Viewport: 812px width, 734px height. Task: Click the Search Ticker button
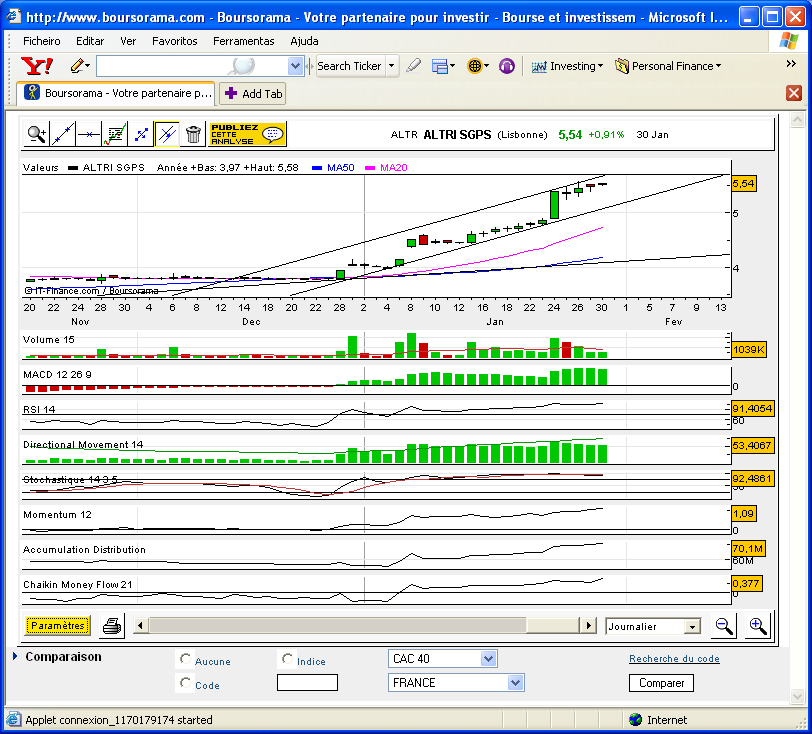point(350,66)
